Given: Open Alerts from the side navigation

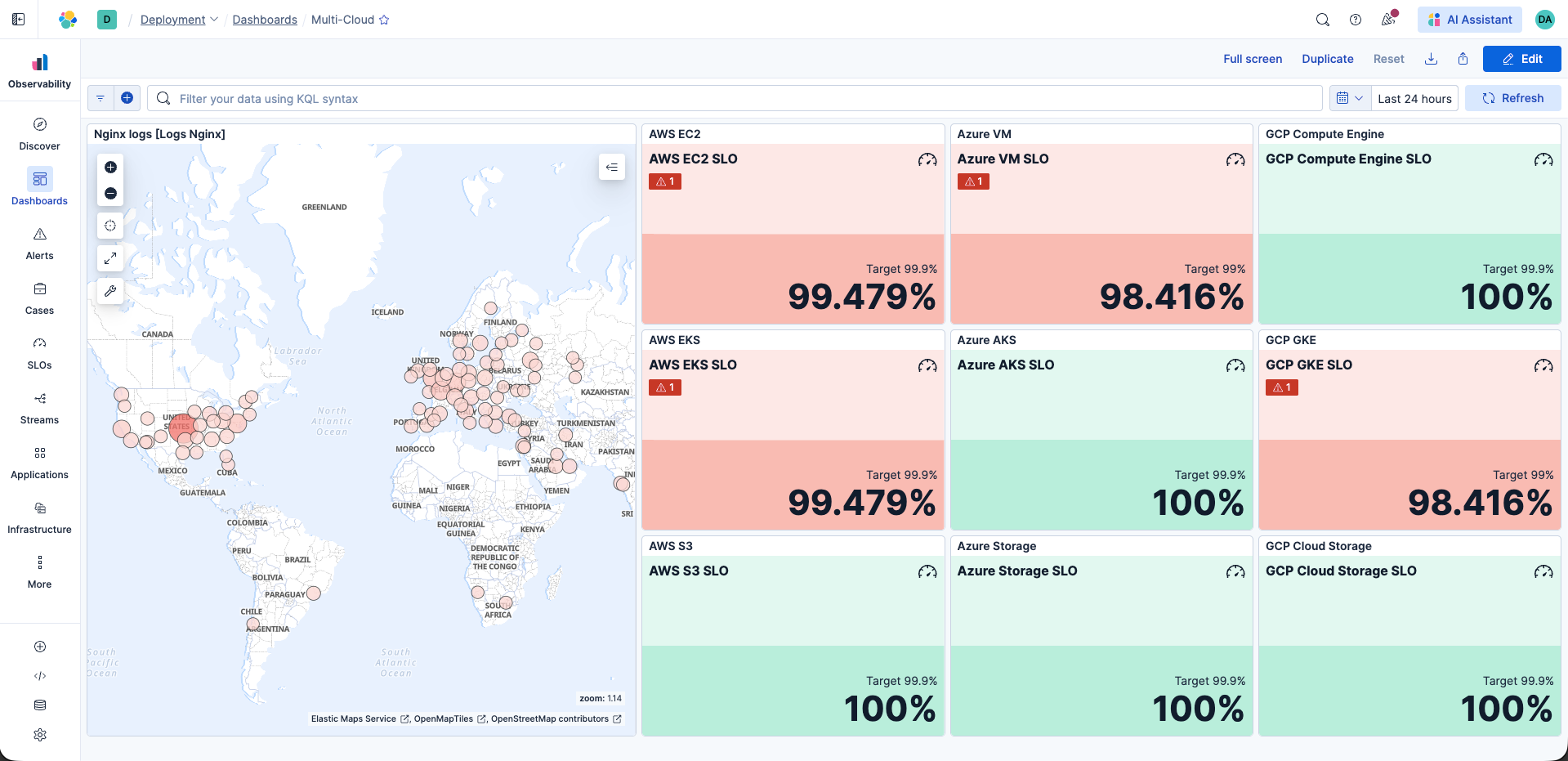Looking at the screenshot, I should [x=39, y=243].
